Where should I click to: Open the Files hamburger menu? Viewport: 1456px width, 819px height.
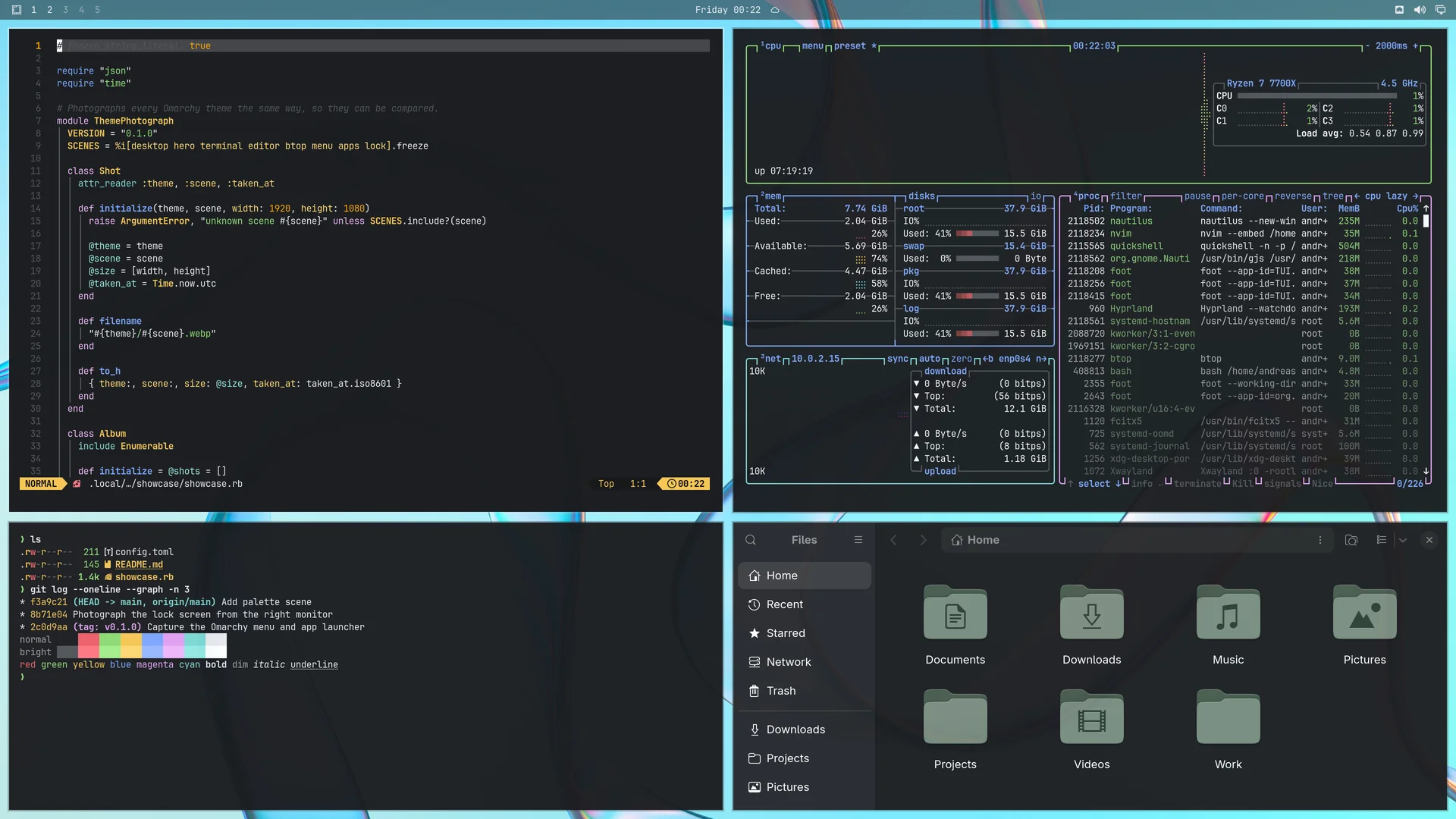858,540
